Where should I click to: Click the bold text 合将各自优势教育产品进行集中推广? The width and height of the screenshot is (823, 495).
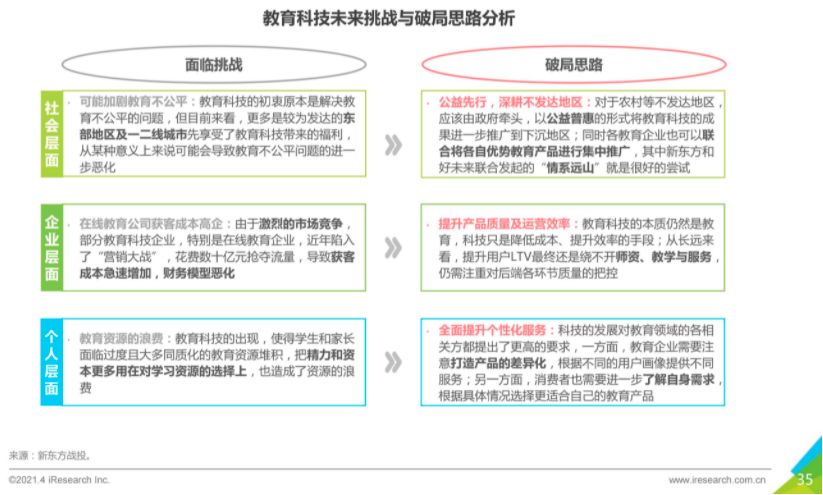534,152
